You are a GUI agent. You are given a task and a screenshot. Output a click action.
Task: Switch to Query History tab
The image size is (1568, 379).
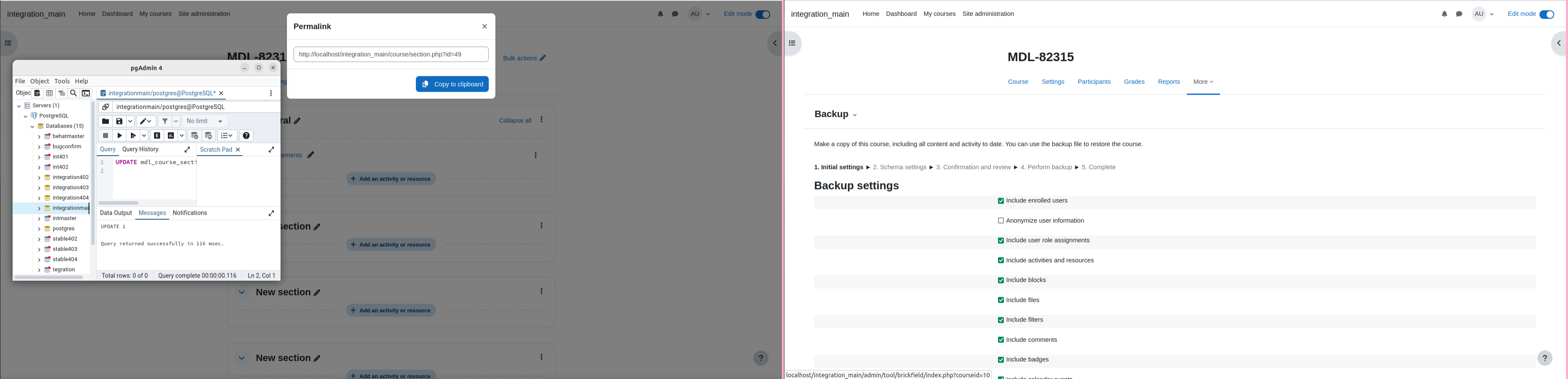(x=140, y=149)
